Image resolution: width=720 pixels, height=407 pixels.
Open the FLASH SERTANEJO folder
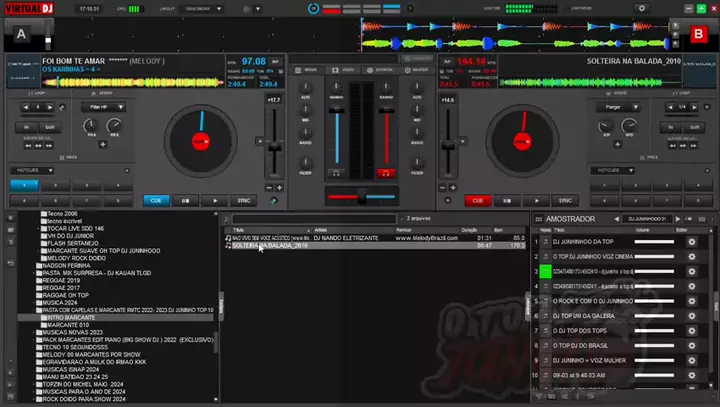coord(73,243)
